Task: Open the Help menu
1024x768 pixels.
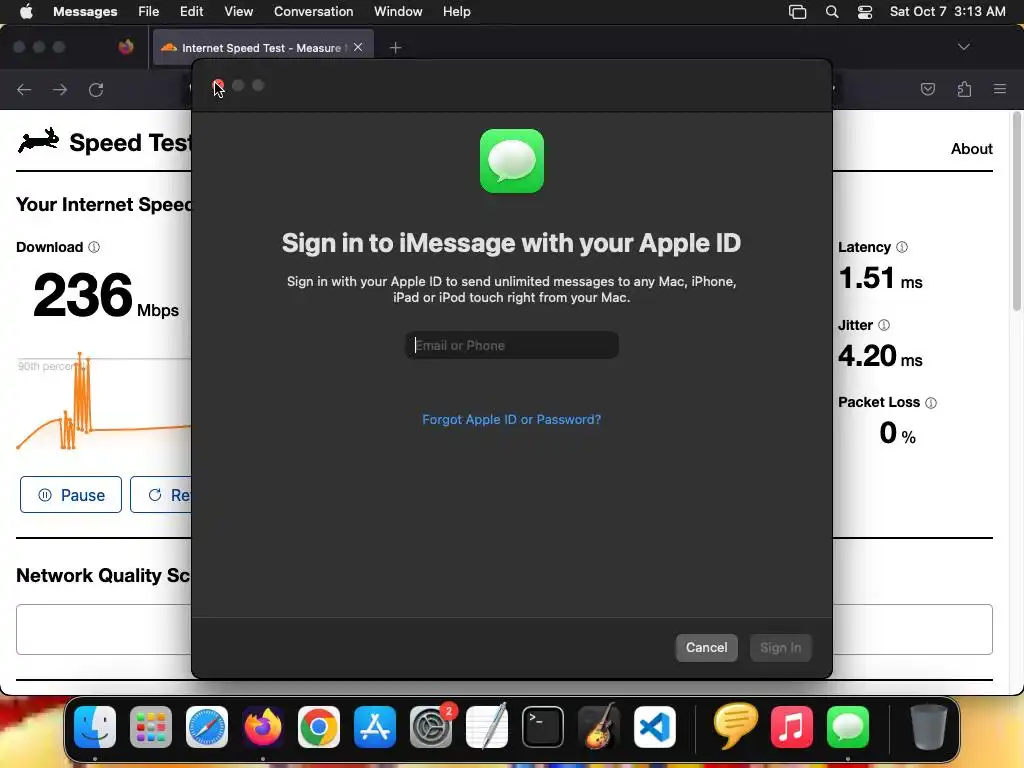Action: tap(456, 11)
